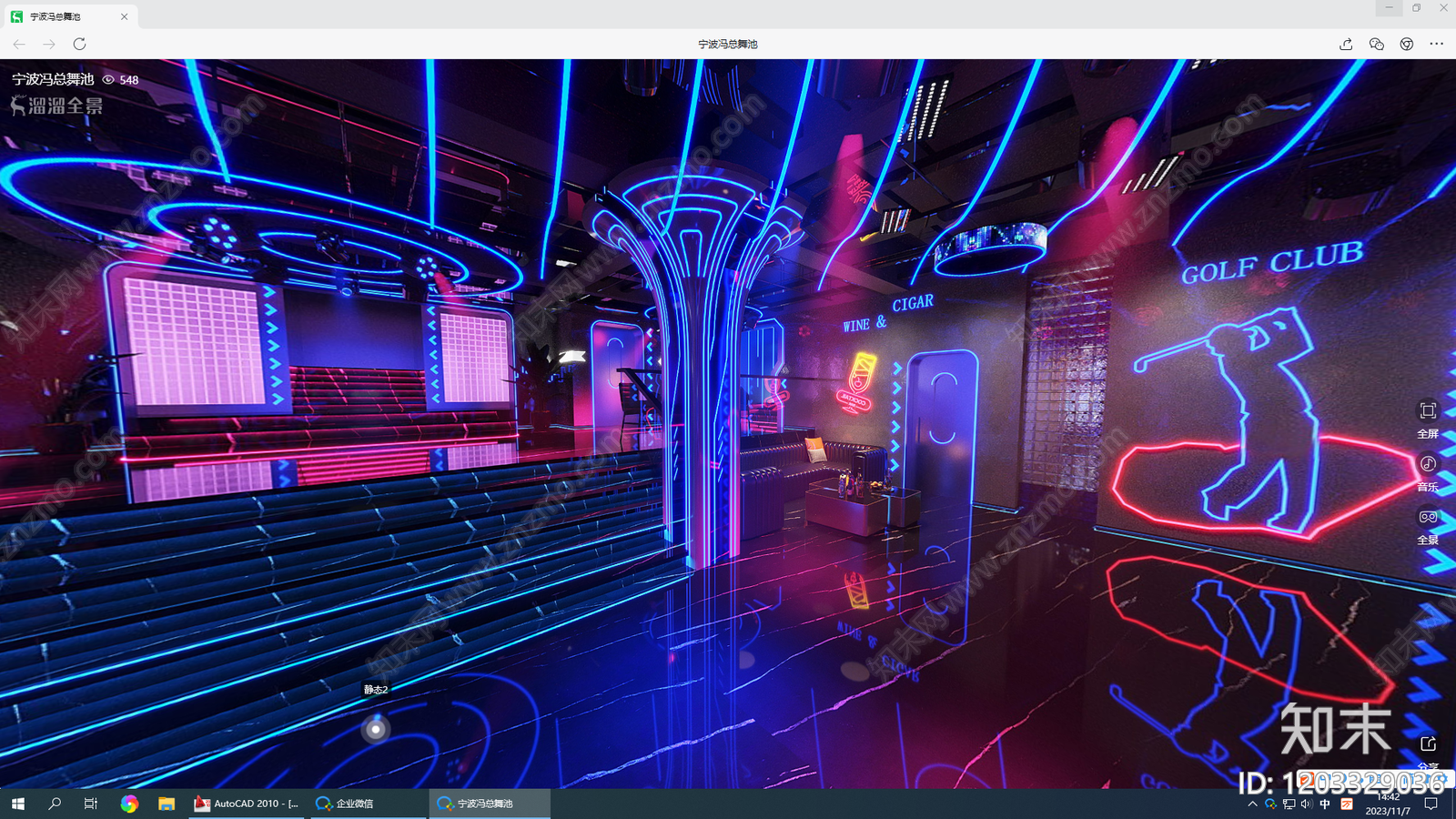Toggle the 中 input method indicator
Screen dimensions: 1456x819
1325,804
